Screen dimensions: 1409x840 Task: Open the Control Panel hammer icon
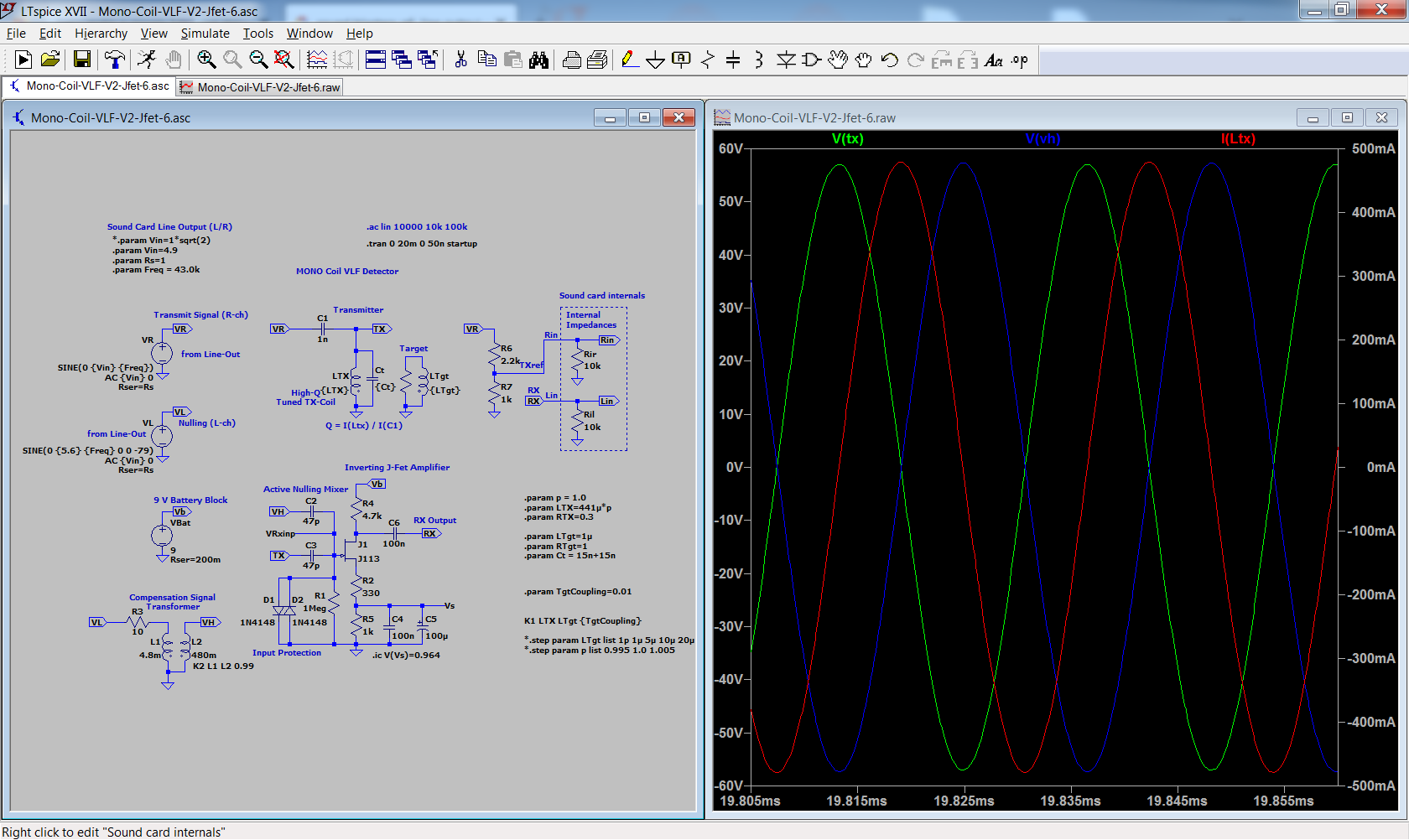(114, 60)
